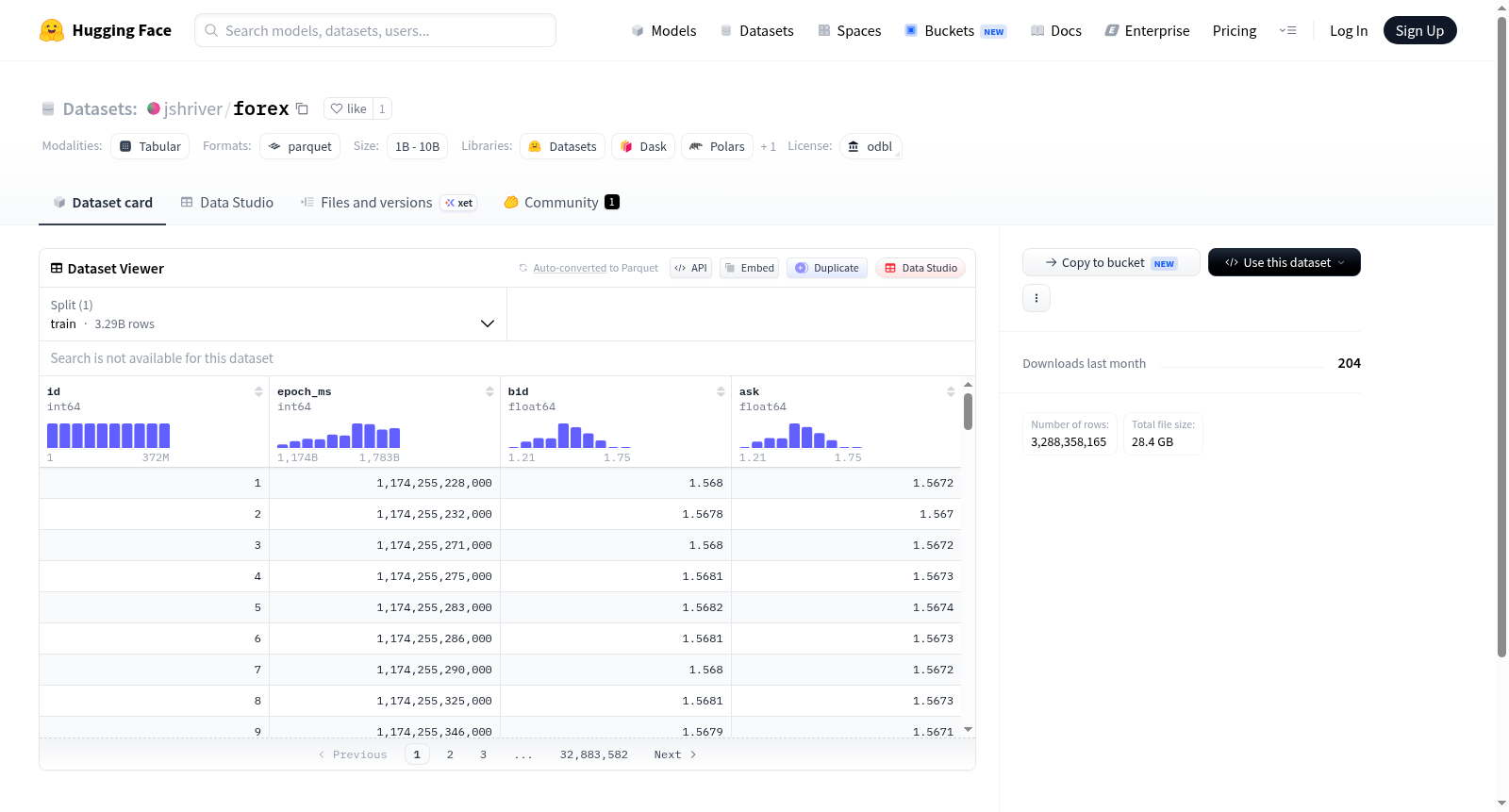Screen dimensions: 1509x812
Task: Click the id column histogram
Action: 108,436
